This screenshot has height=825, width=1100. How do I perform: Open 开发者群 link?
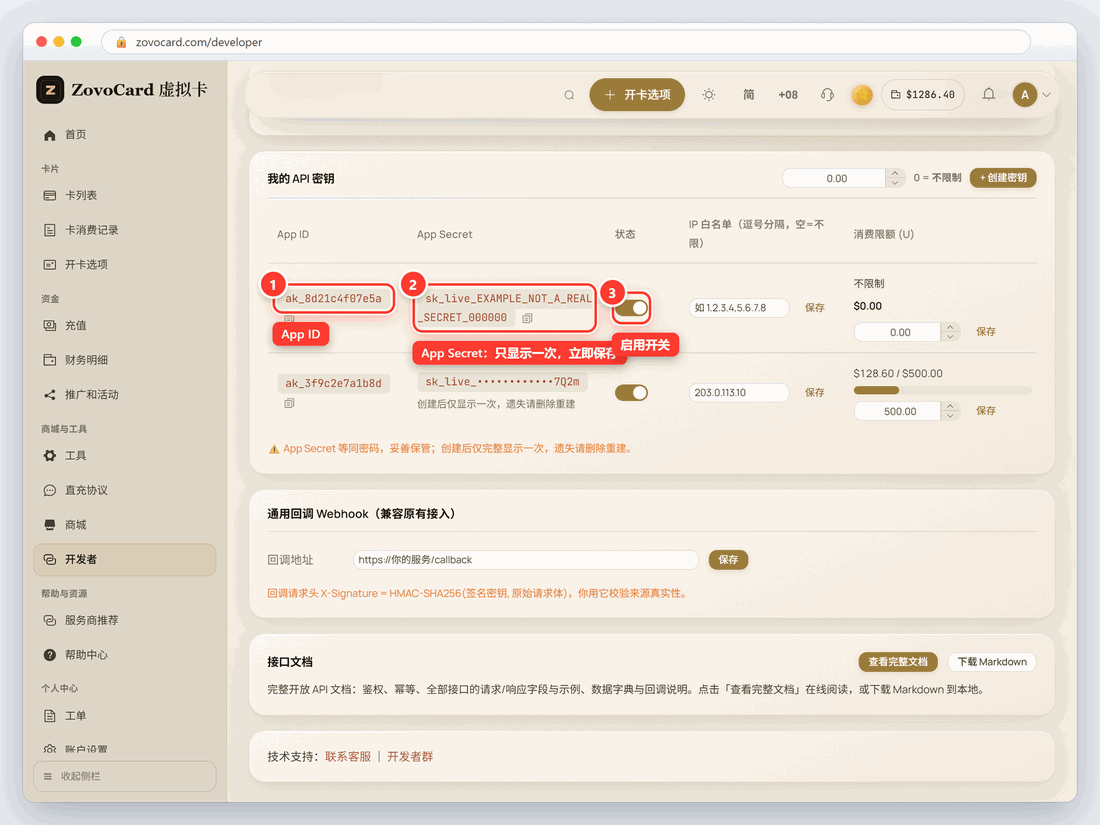pyautogui.click(x=410, y=756)
